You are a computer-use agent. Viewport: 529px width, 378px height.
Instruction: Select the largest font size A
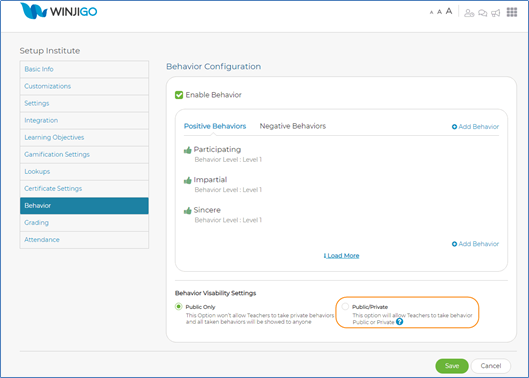coord(449,11)
